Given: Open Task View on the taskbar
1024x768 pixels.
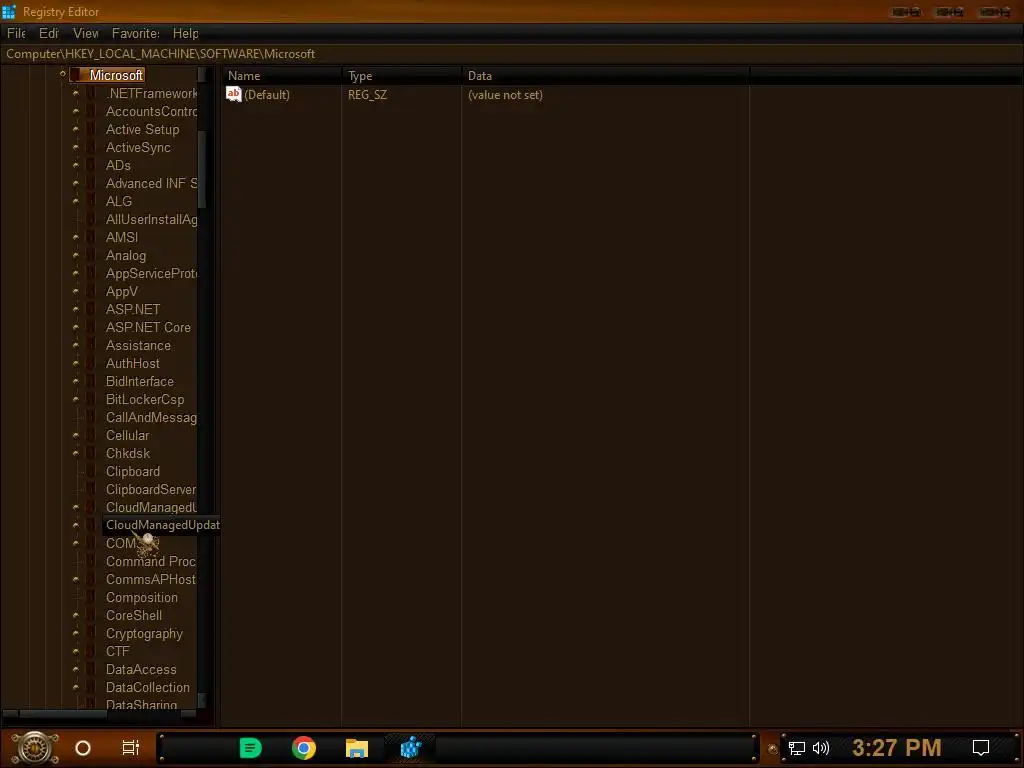Looking at the screenshot, I should (x=131, y=748).
